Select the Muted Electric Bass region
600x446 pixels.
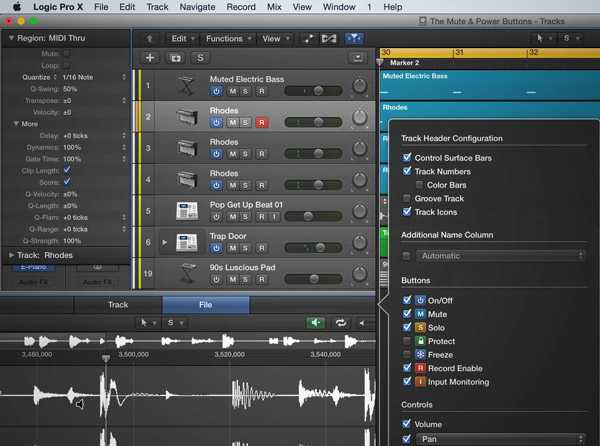(x=489, y=85)
